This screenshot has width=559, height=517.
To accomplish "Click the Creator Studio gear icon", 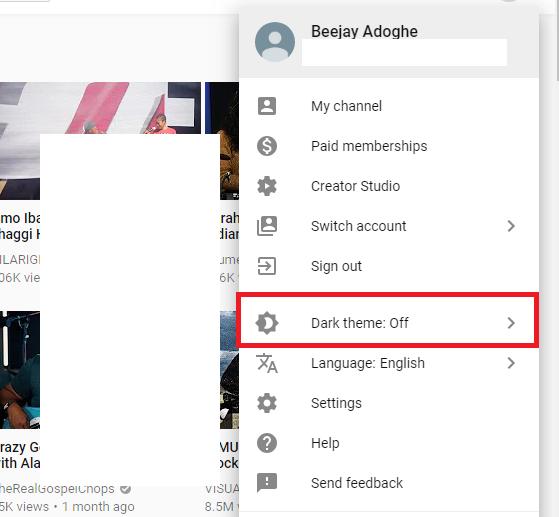I will coord(267,186).
